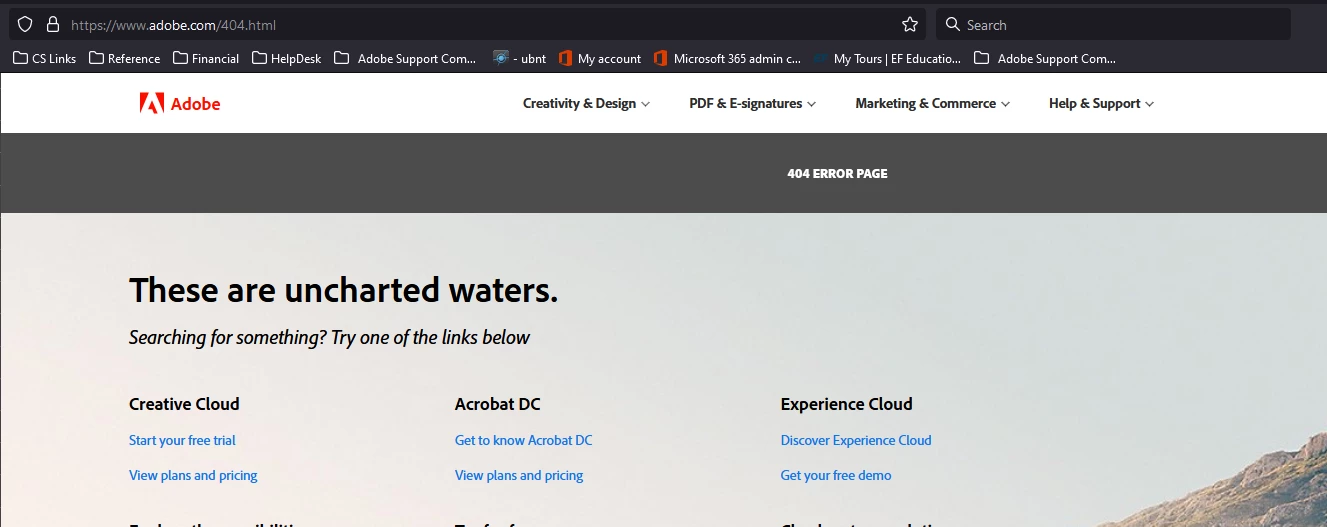
Task: Click the shield tracking protection icon
Action: (25, 25)
